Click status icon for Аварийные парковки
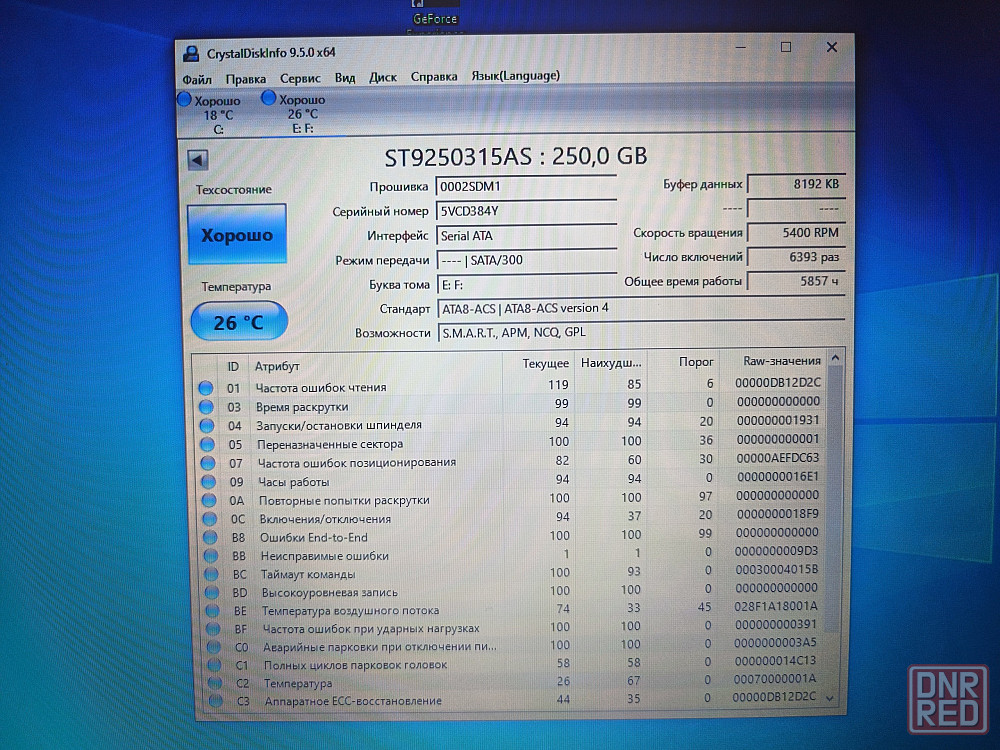Image resolution: width=1000 pixels, height=750 pixels. click(x=215, y=647)
